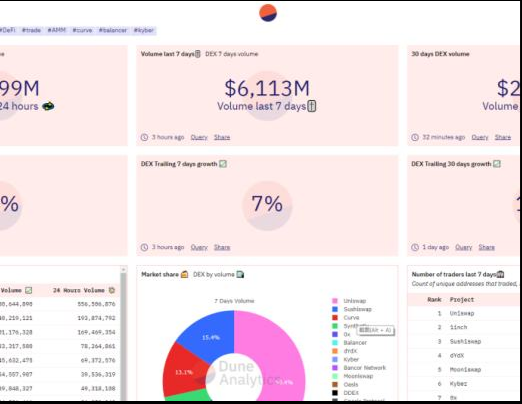Toggle the Kyber legend entry
The width and height of the screenshot is (522, 404).
(x=345, y=359)
